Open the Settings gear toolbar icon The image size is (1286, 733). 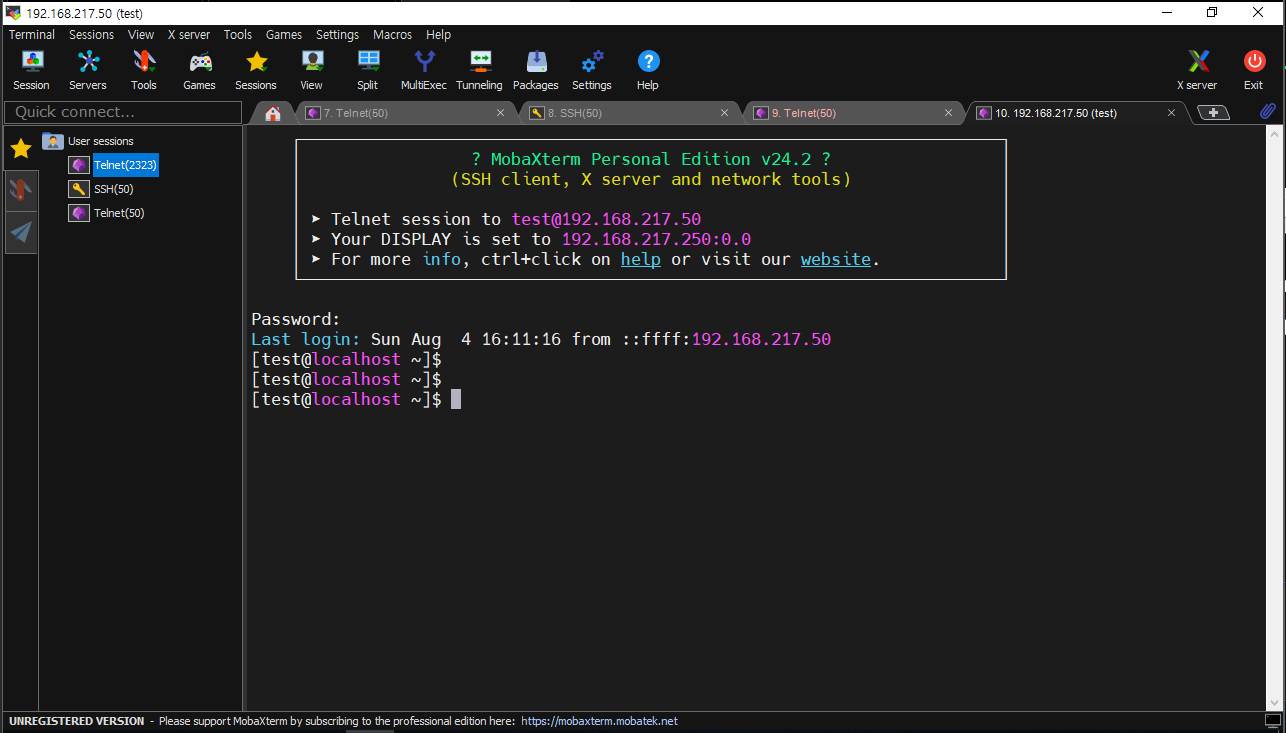(592, 71)
